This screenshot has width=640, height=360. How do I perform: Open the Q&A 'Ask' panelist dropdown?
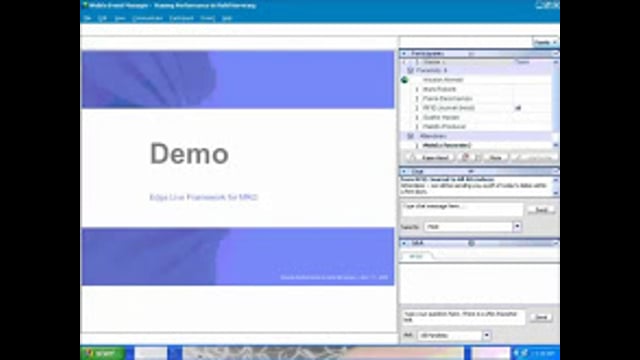pos(487,336)
